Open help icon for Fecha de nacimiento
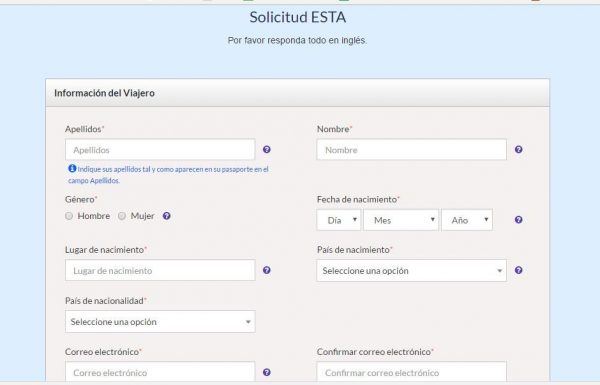Image resolution: width=600 pixels, height=385 pixels. [x=518, y=220]
